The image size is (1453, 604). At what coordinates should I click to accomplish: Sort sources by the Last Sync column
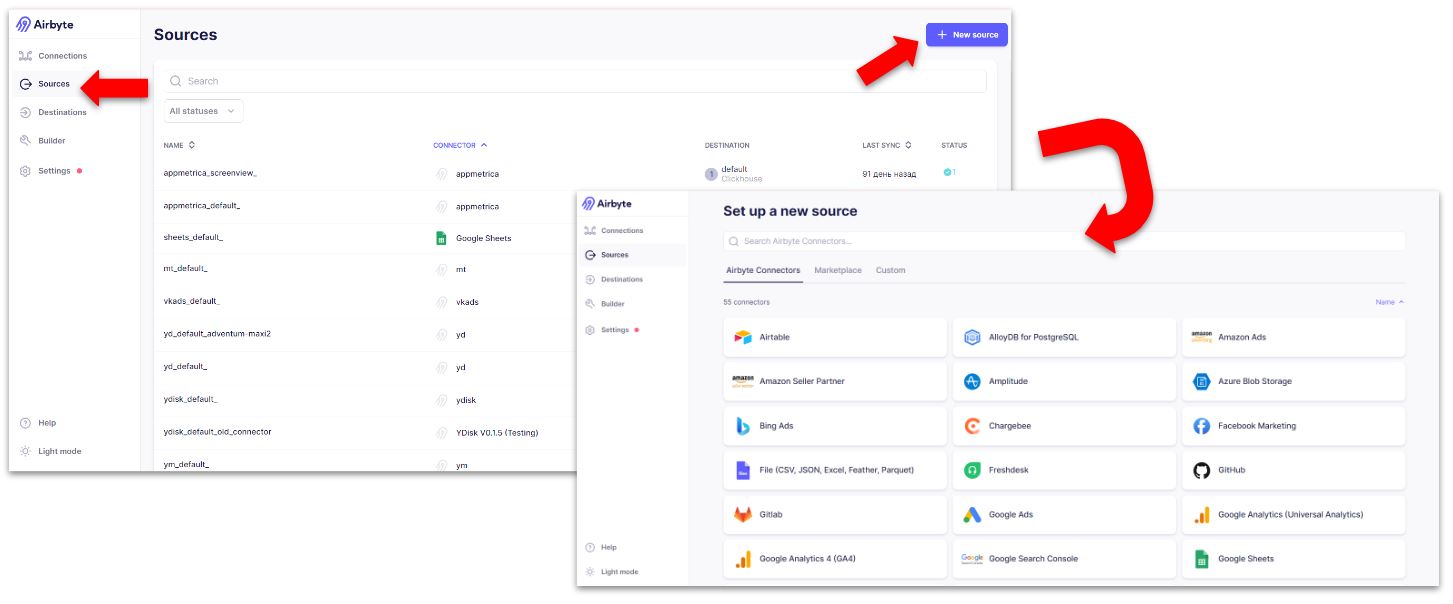(885, 145)
